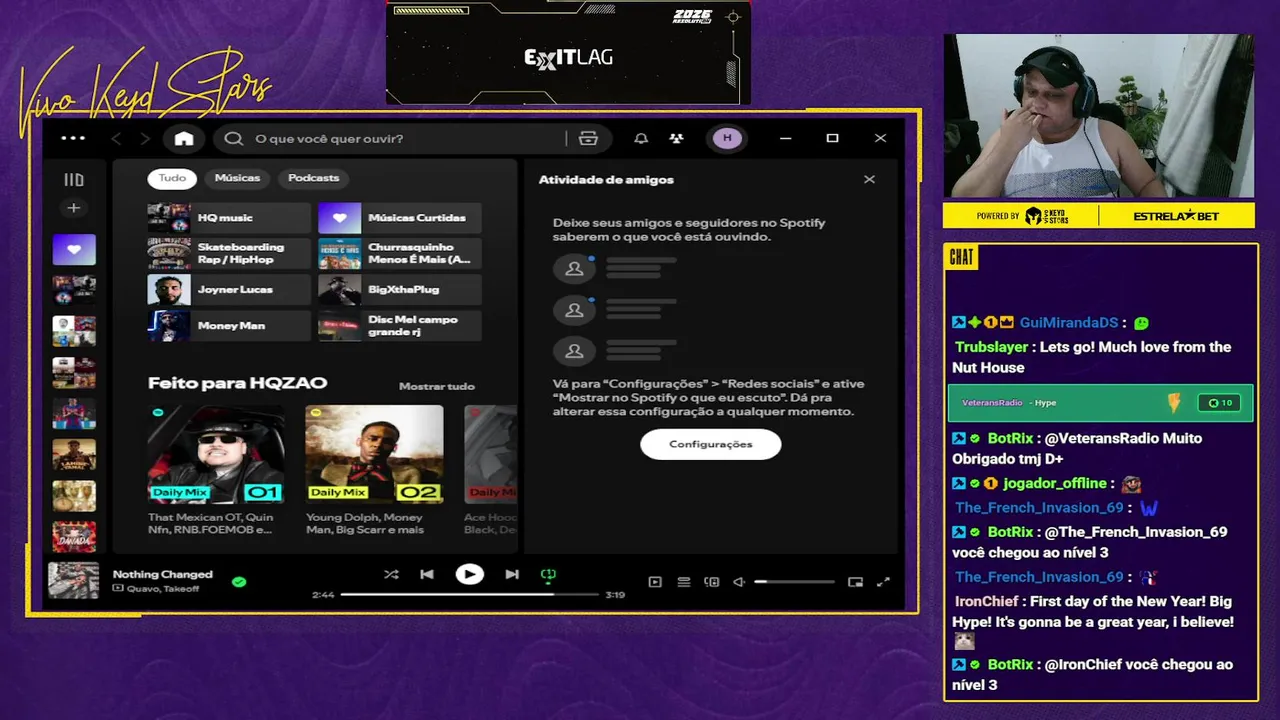
Task: Select the Músicas filter chip
Action: tap(237, 178)
